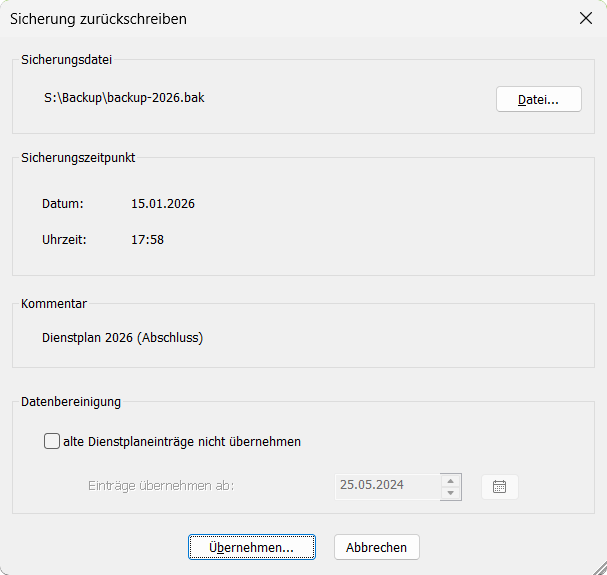Grab the resize grip in the dialog corner
The image size is (607, 575).
coord(600,568)
